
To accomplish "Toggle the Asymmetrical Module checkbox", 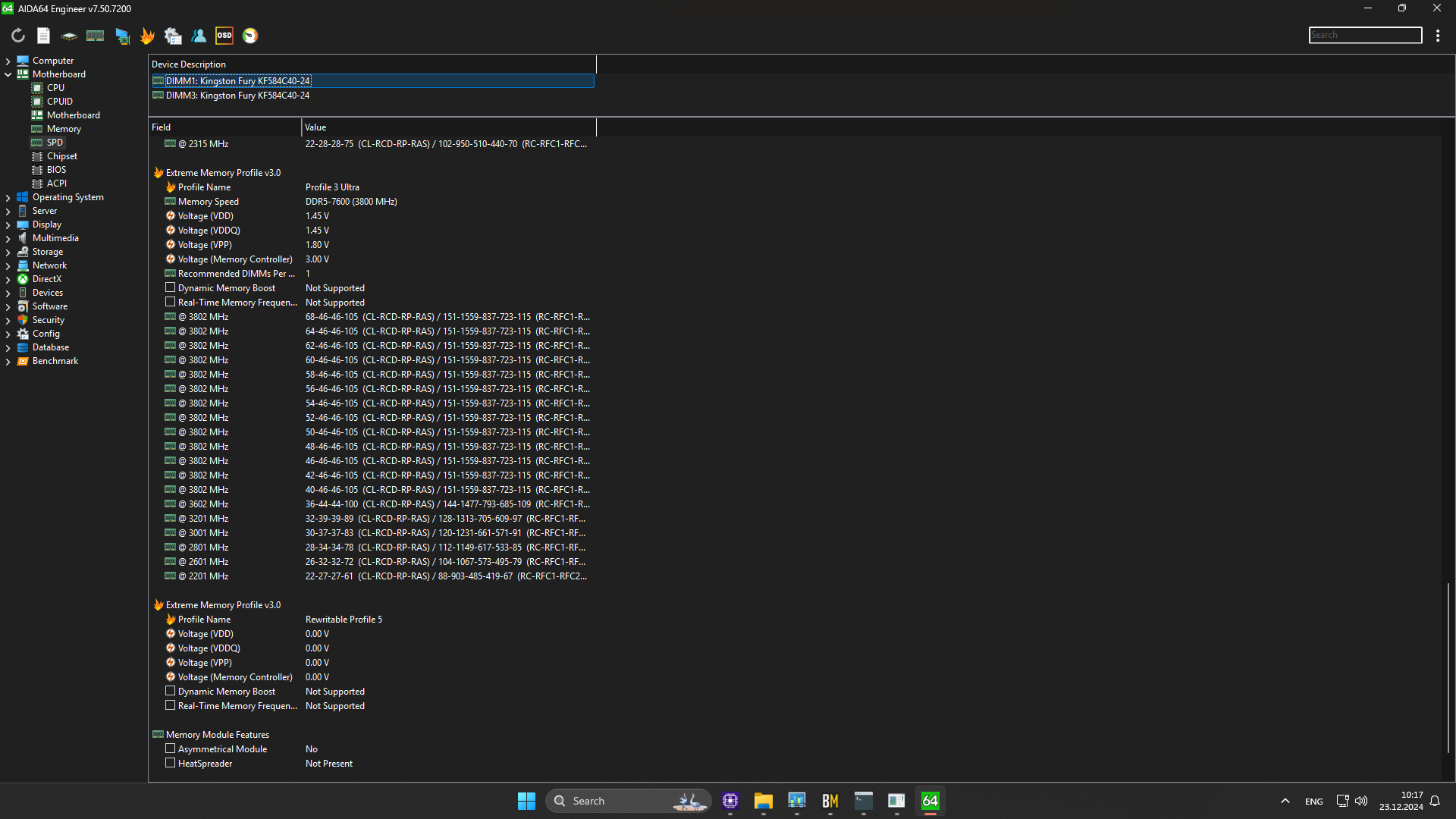I will click(171, 749).
